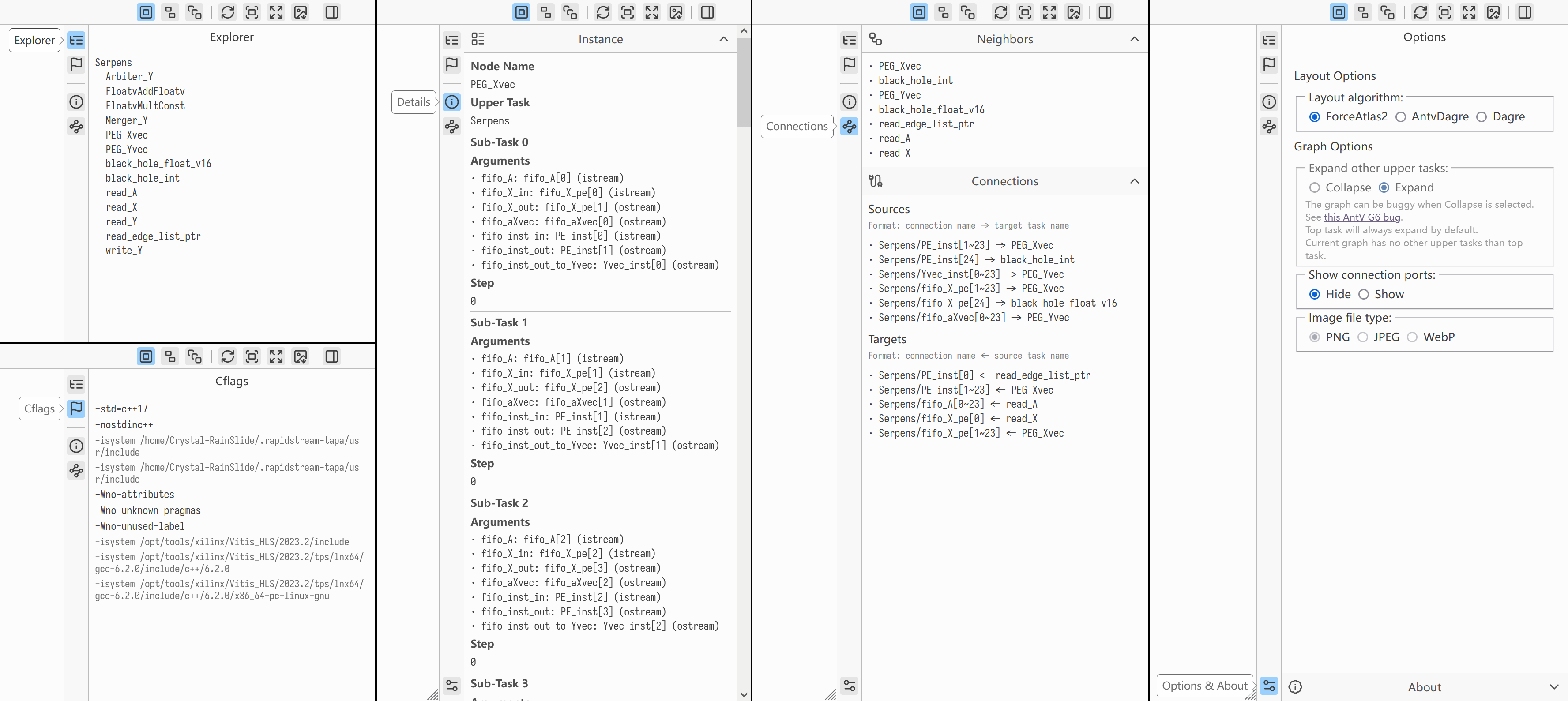The height and width of the screenshot is (701, 1568).
Task: Open Explorer view from the Explorer panel sidebar
Action: point(76,40)
